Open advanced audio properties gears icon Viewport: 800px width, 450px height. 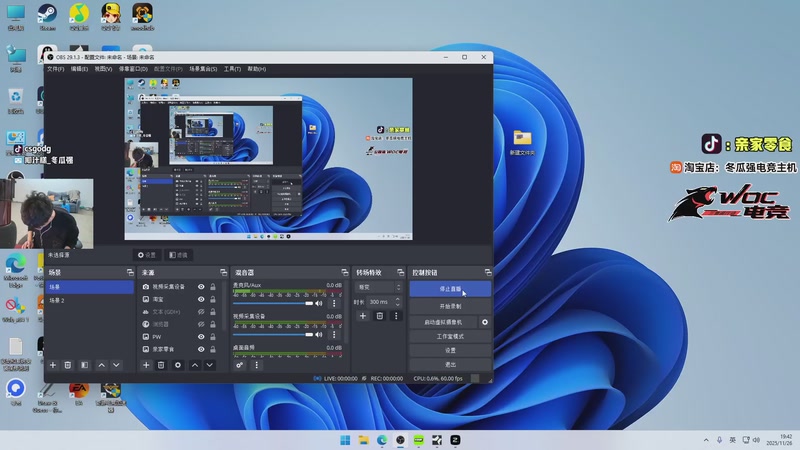pyautogui.click(x=239, y=365)
